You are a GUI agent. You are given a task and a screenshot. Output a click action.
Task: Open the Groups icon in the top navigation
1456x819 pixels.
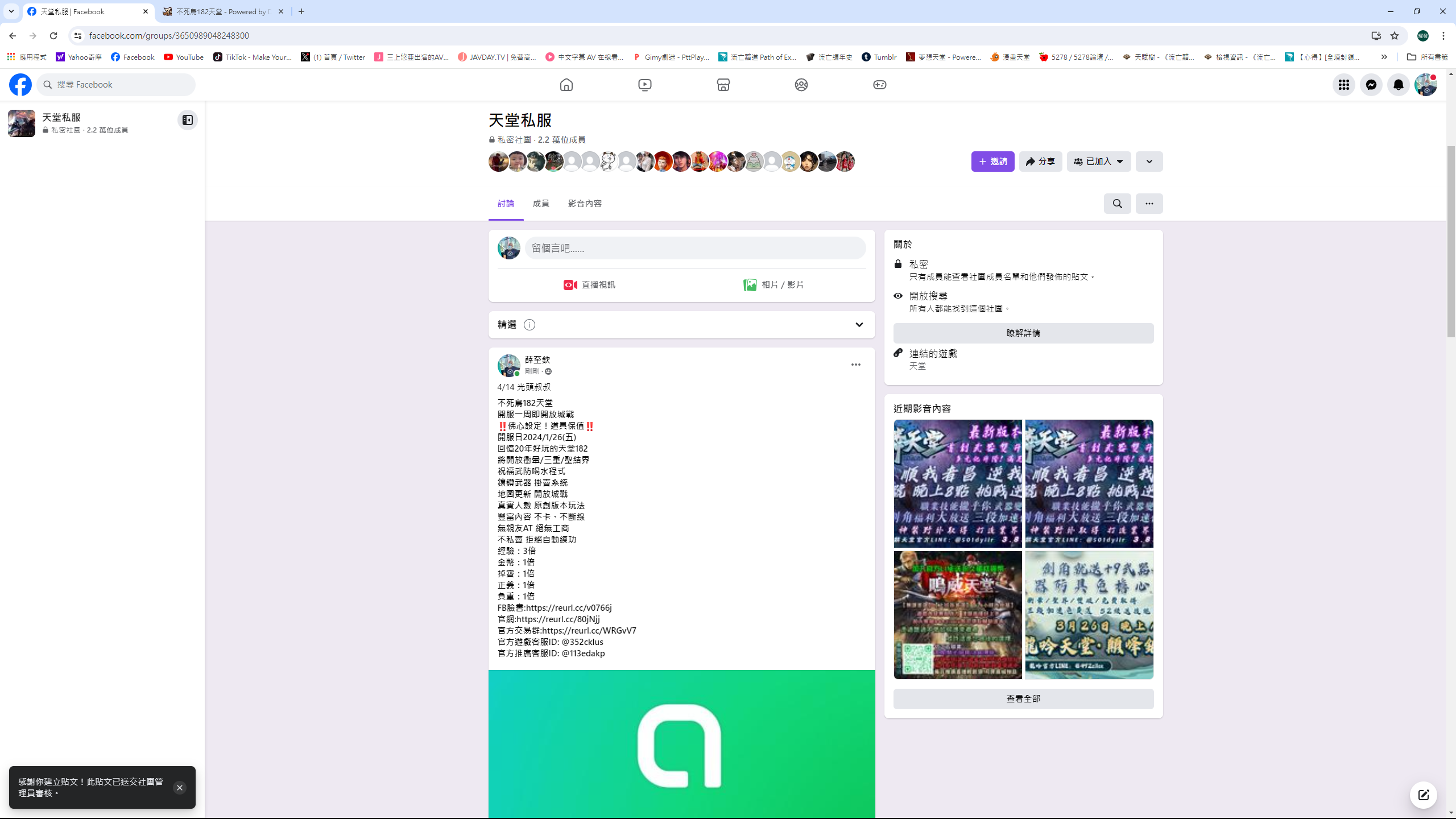pyautogui.click(x=801, y=85)
